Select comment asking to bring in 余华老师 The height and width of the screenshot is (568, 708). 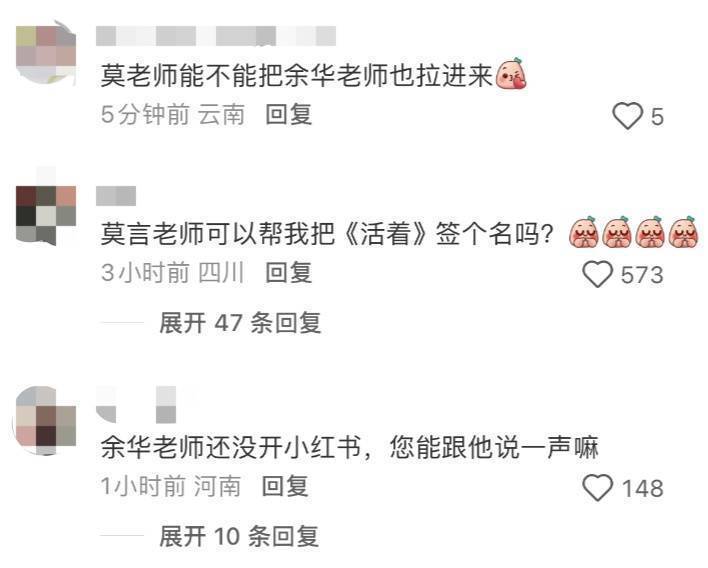pos(296,75)
